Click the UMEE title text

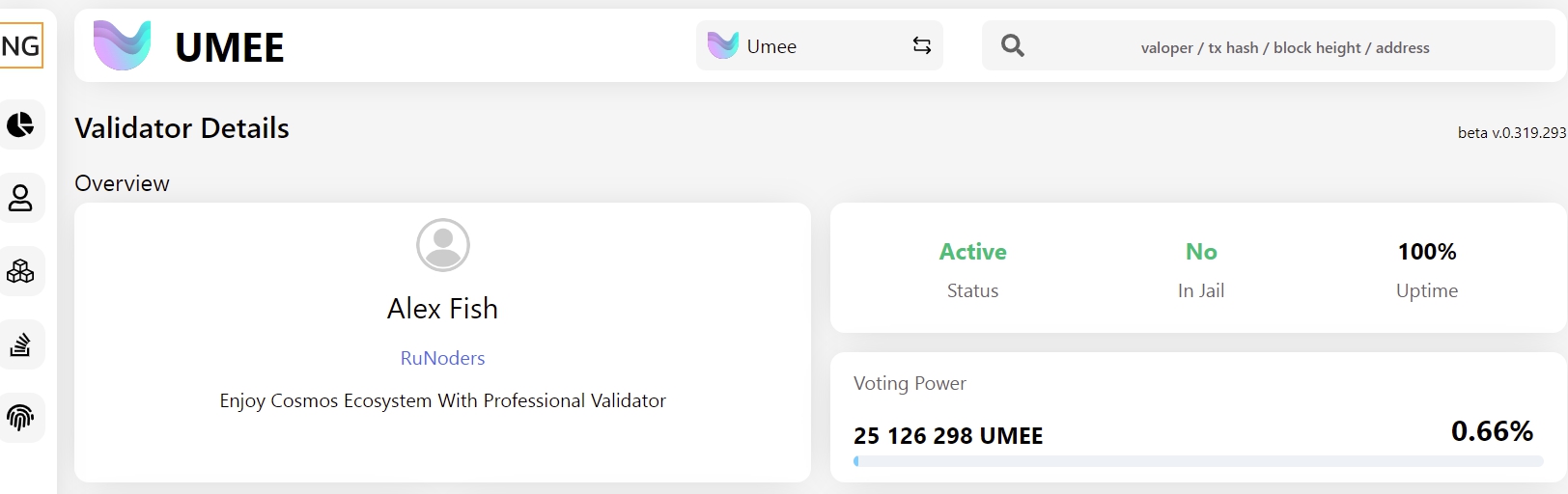point(230,47)
